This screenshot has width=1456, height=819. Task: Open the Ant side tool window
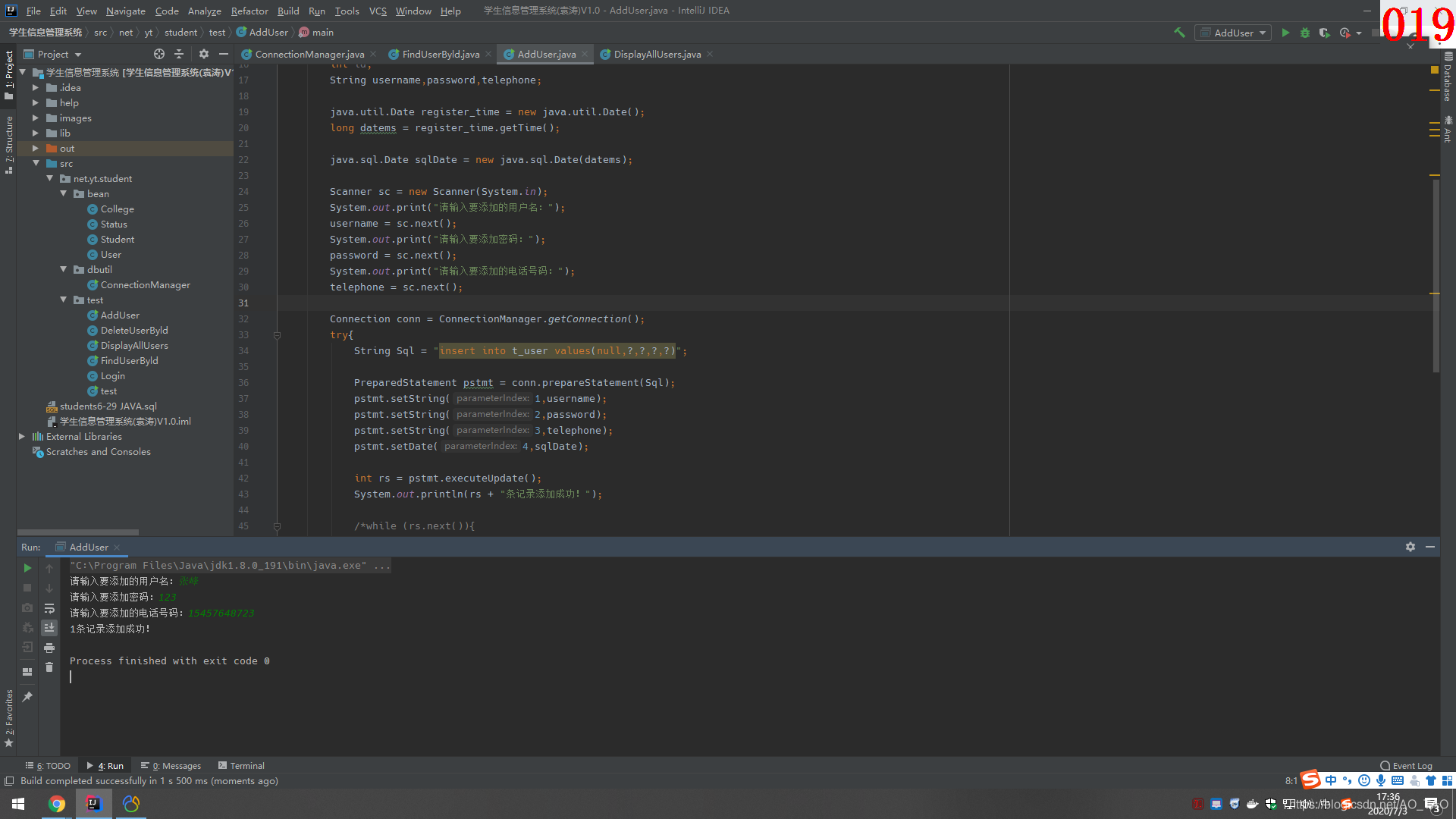coord(1448,130)
